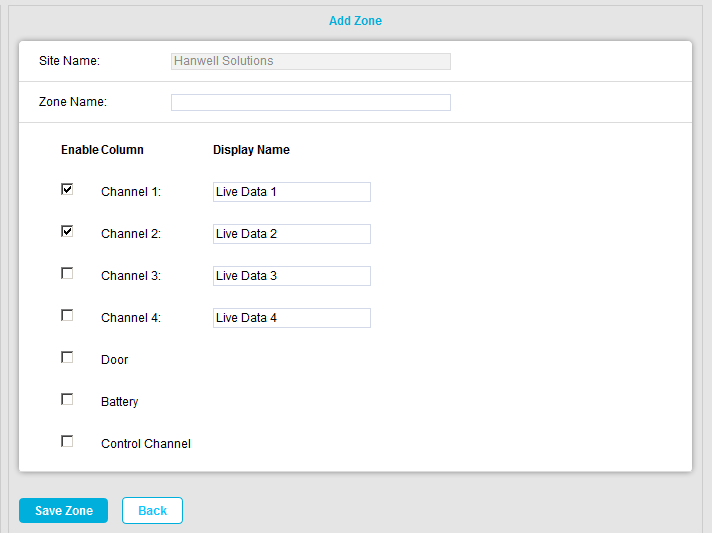
Task: Tick the Battery column checkbox
Action: [x=67, y=400]
